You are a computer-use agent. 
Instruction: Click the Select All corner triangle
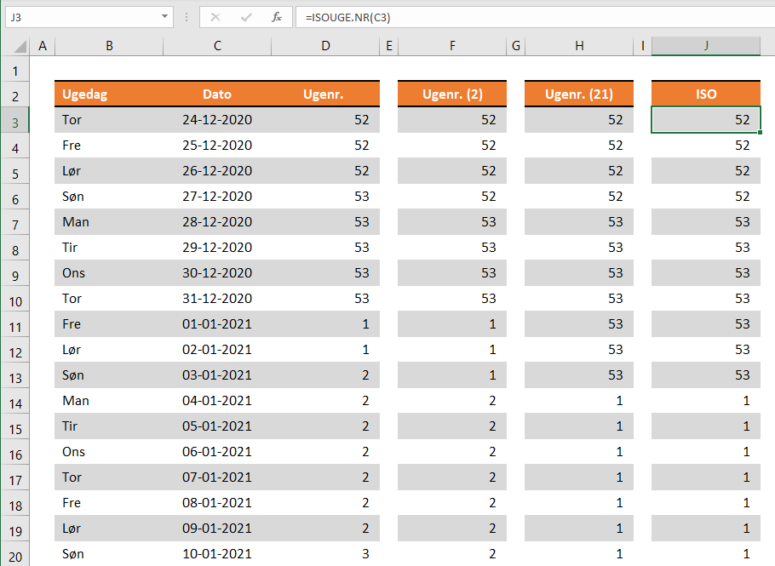tap(19, 46)
